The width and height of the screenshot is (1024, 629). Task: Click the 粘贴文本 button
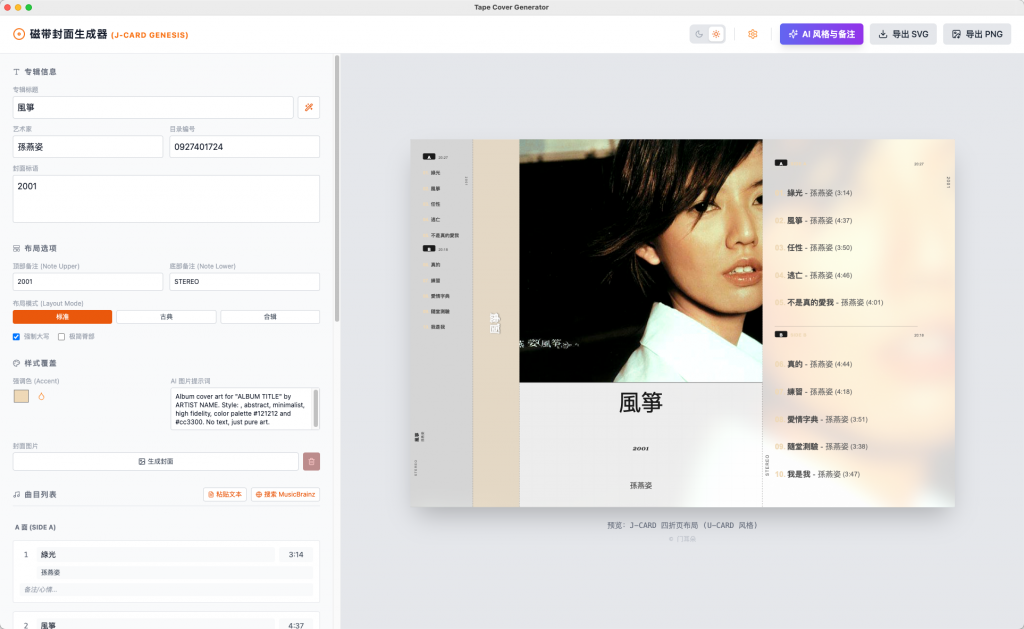(x=224, y=494)
